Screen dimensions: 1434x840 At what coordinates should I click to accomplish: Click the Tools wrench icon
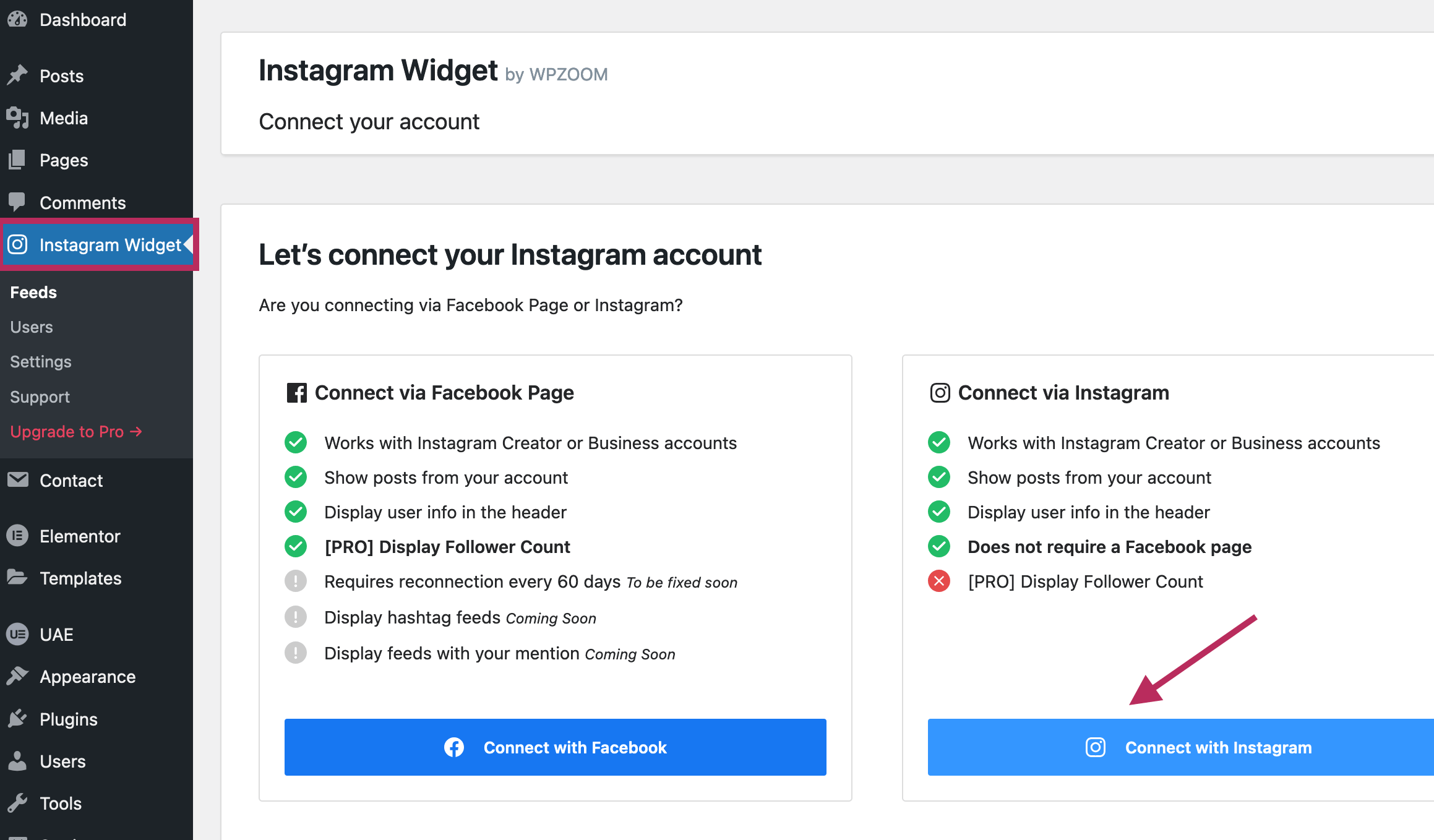click(x=17, y=803)
